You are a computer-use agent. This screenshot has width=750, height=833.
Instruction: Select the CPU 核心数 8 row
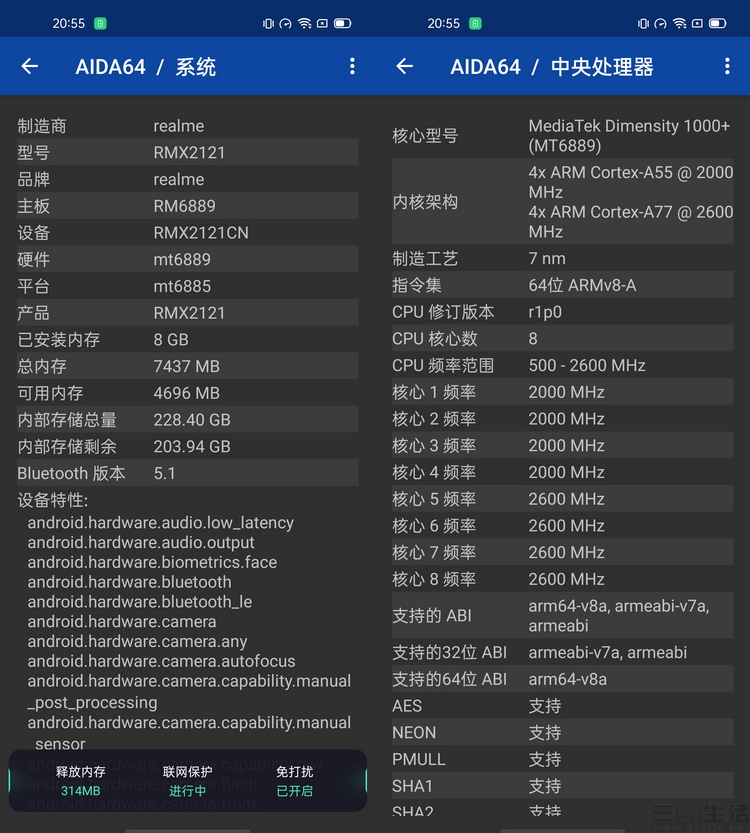click(x=562, y=338)
